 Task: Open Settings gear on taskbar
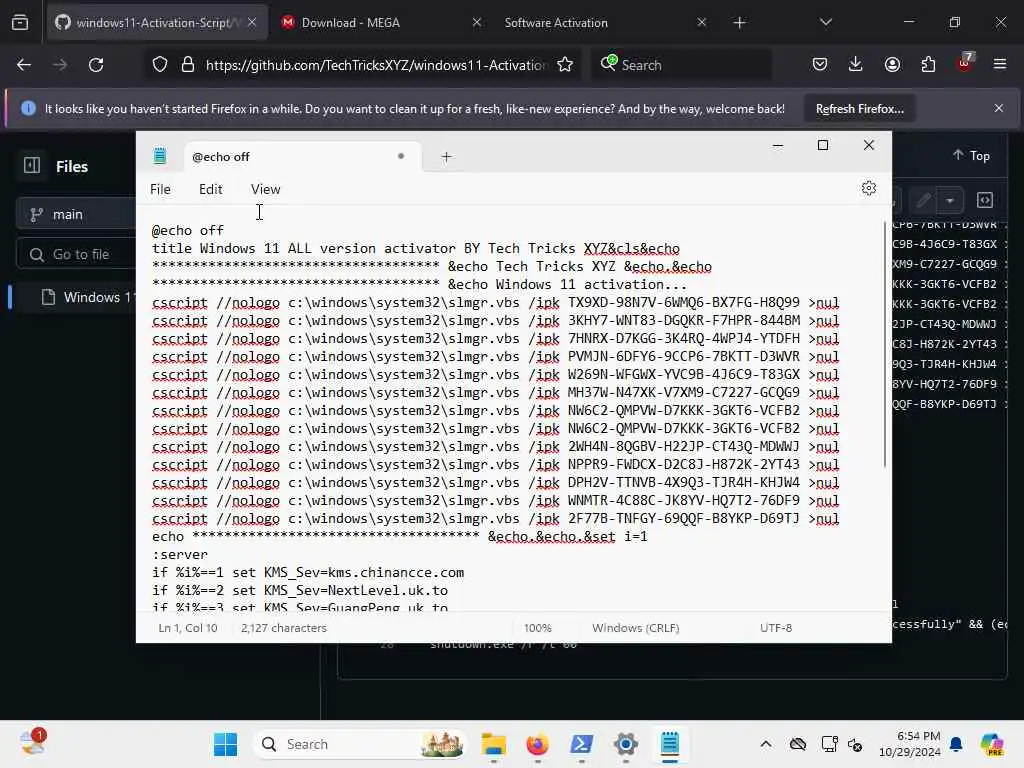(x=626, y=744)
